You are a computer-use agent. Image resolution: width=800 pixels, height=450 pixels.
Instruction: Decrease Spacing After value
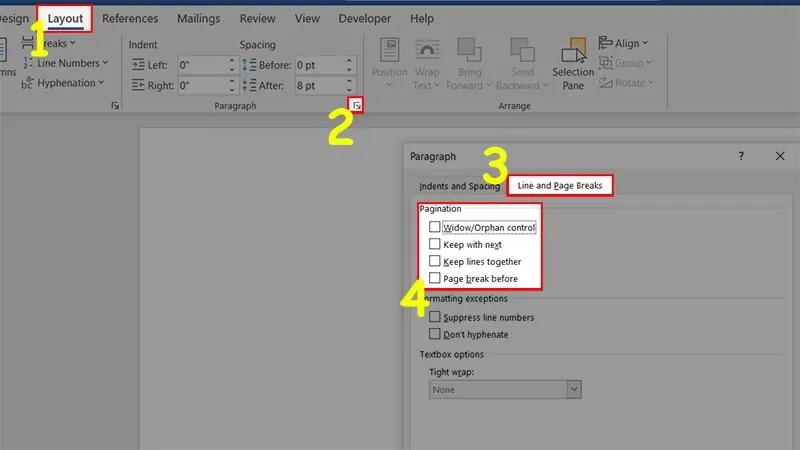tap(349, 90)
